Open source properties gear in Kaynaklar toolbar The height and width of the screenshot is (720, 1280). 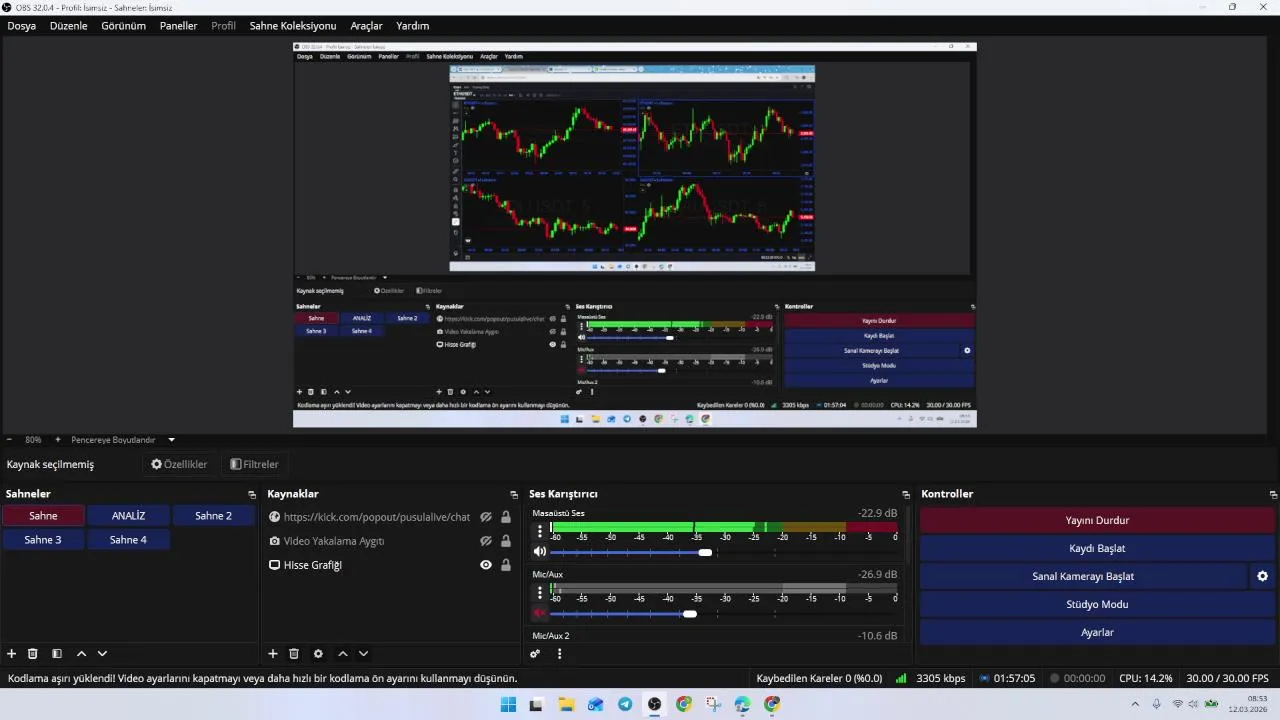[x=318, y=653]
